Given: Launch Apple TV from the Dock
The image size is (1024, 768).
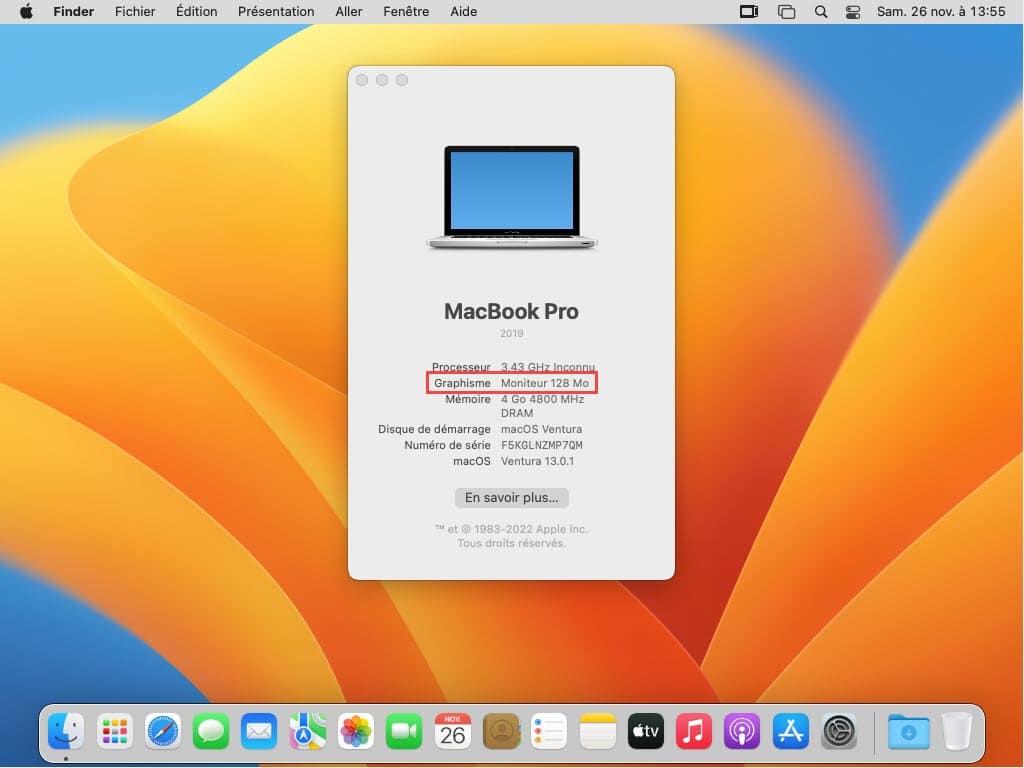Looking at the screenshot, I should pyautogui.click(x=646, y=731).
